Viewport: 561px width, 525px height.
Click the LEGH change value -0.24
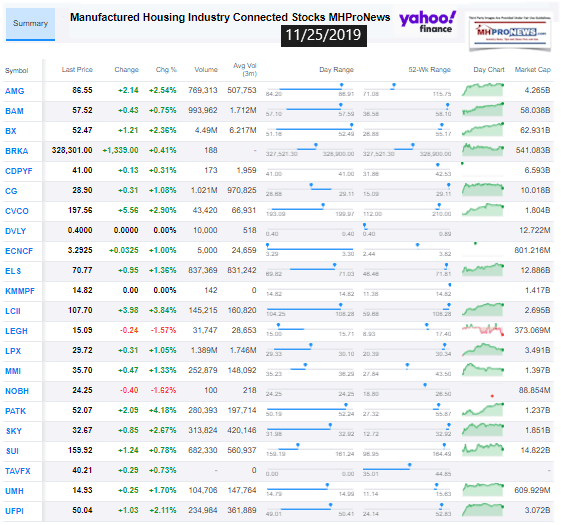129,330
